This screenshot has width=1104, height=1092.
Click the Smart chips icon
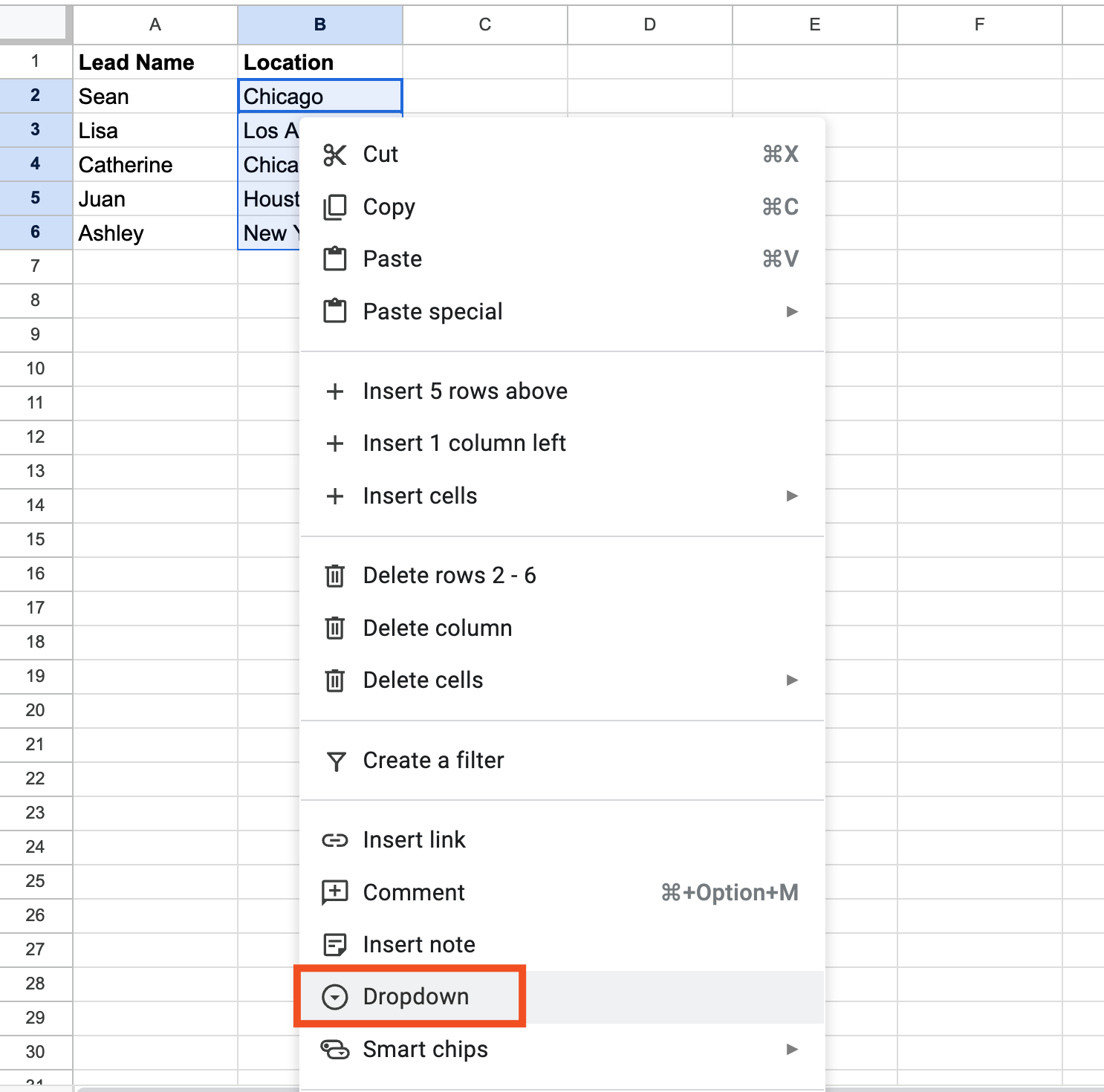pyautogui.click(x=335, y=1050)
